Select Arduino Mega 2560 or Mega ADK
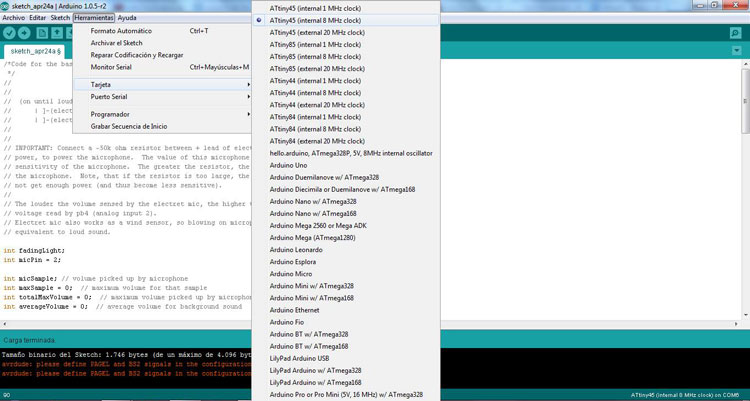The image size is (750, 401). click(345, 225)
